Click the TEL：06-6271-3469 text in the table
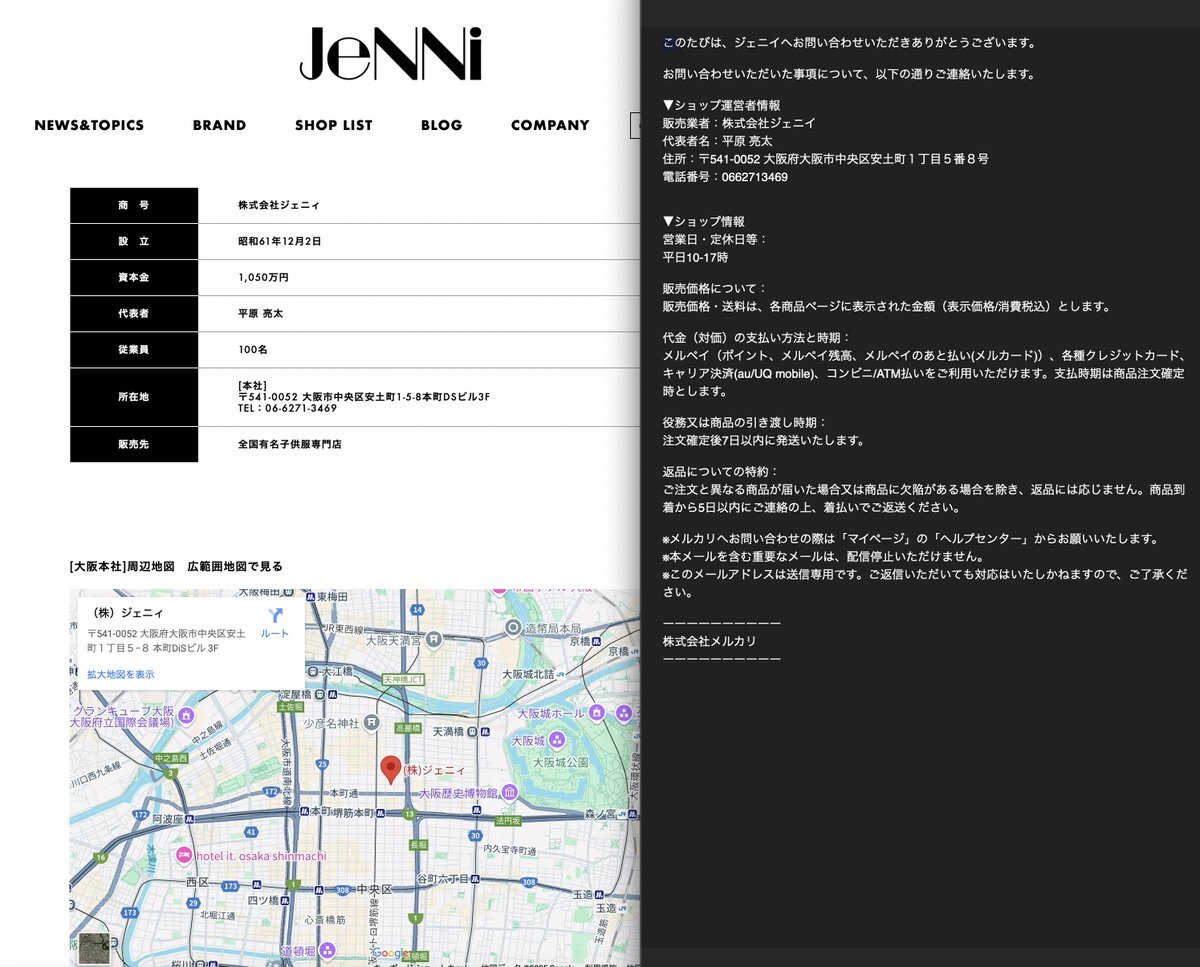The height and width of the screenshot is (967, 1200). (287, 408)
